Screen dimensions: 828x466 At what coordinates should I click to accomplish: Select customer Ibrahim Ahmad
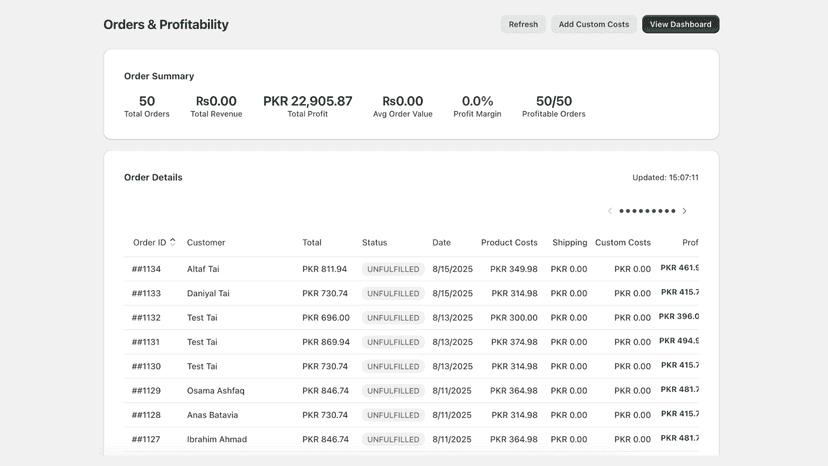pos(217,439)
